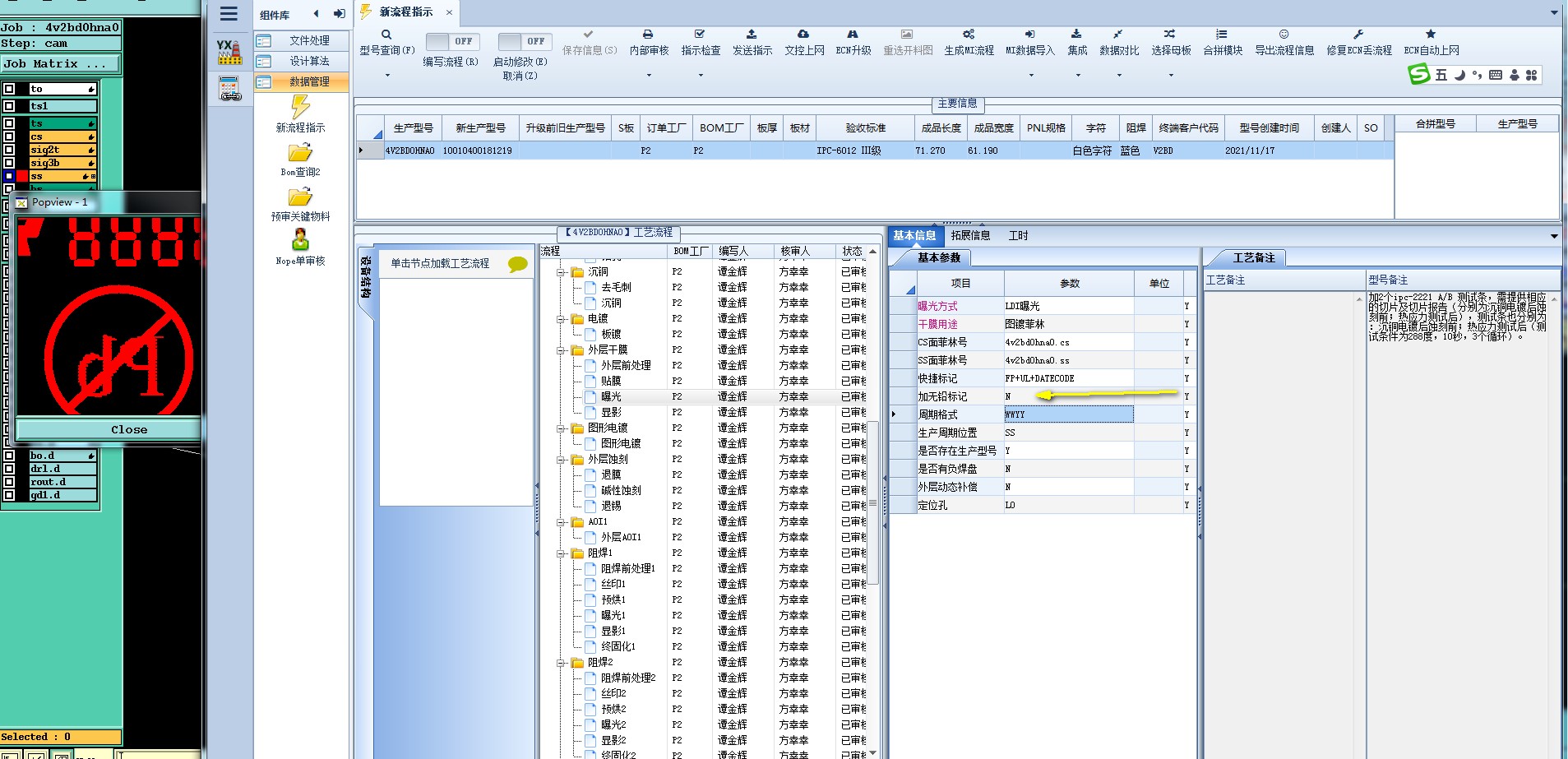Image resolution: width=1568 pixels, height=759 pixels.
Task: Click MI数据导入 import icon
Action: click(x=1029, y=35)
